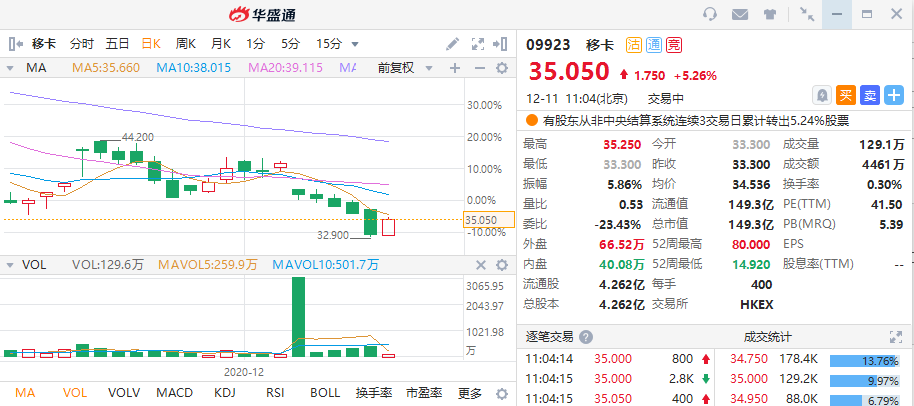Click the 华盛通 logo

[x=262, y=15]
